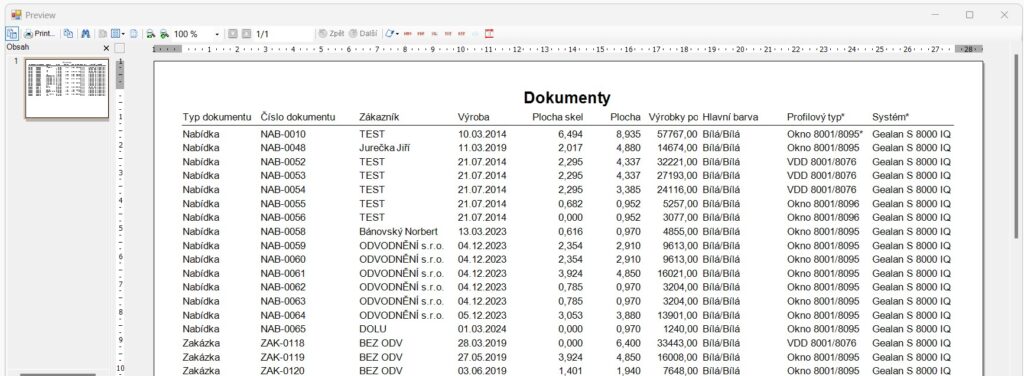Viewport: 1024px width, 376px height.
Task: Click the zoom in magnifier icon
Action: tap(165, 33)
